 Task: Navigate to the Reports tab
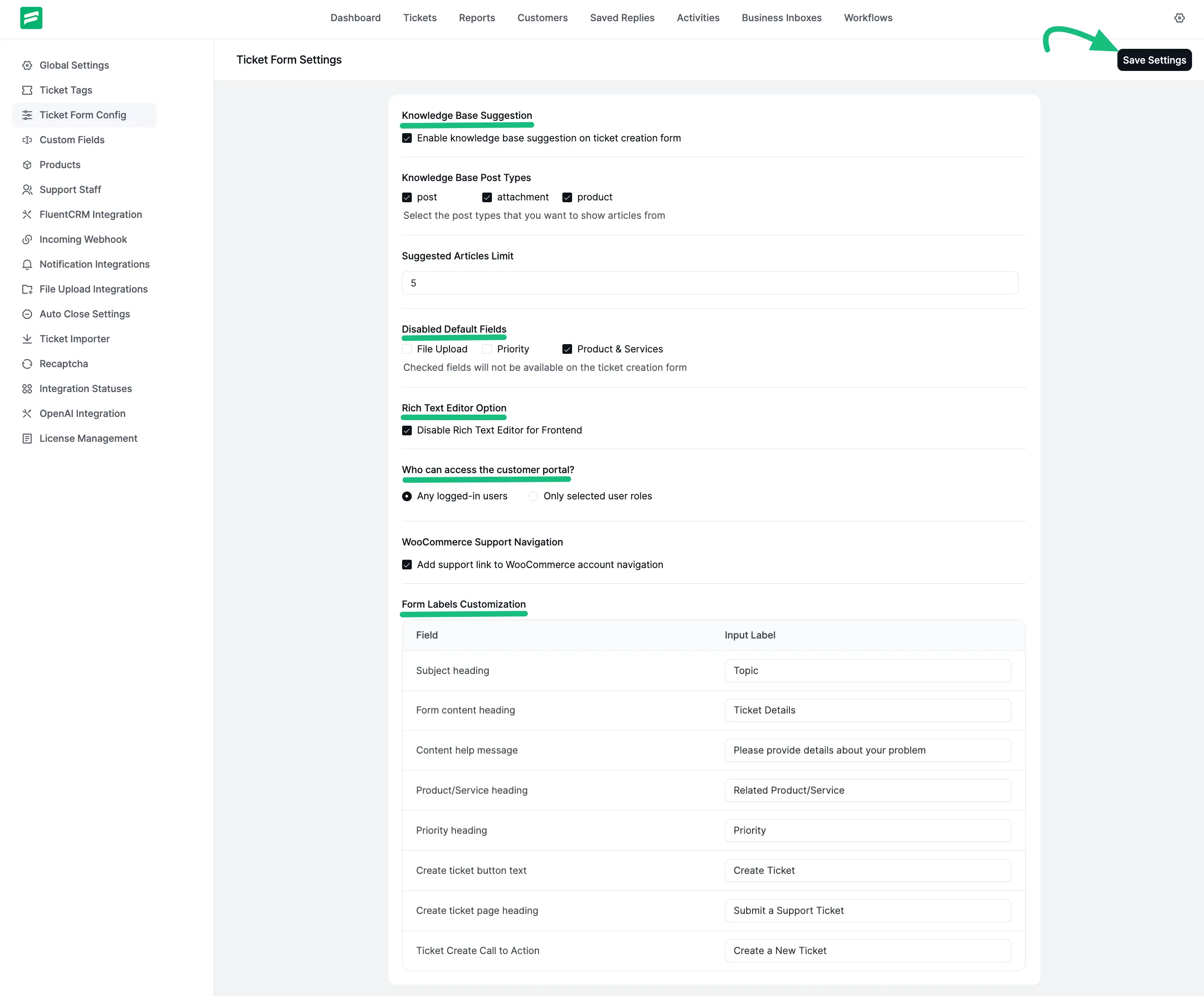point(476,18)
